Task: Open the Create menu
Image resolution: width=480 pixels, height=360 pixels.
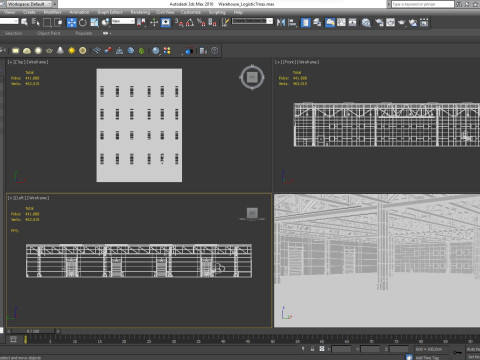Action: point(29,12)
